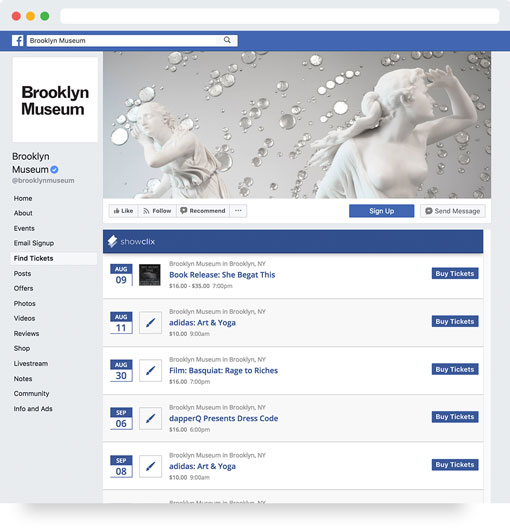
Task: Open Livestream in sidebar
Action: click(31, 364)
